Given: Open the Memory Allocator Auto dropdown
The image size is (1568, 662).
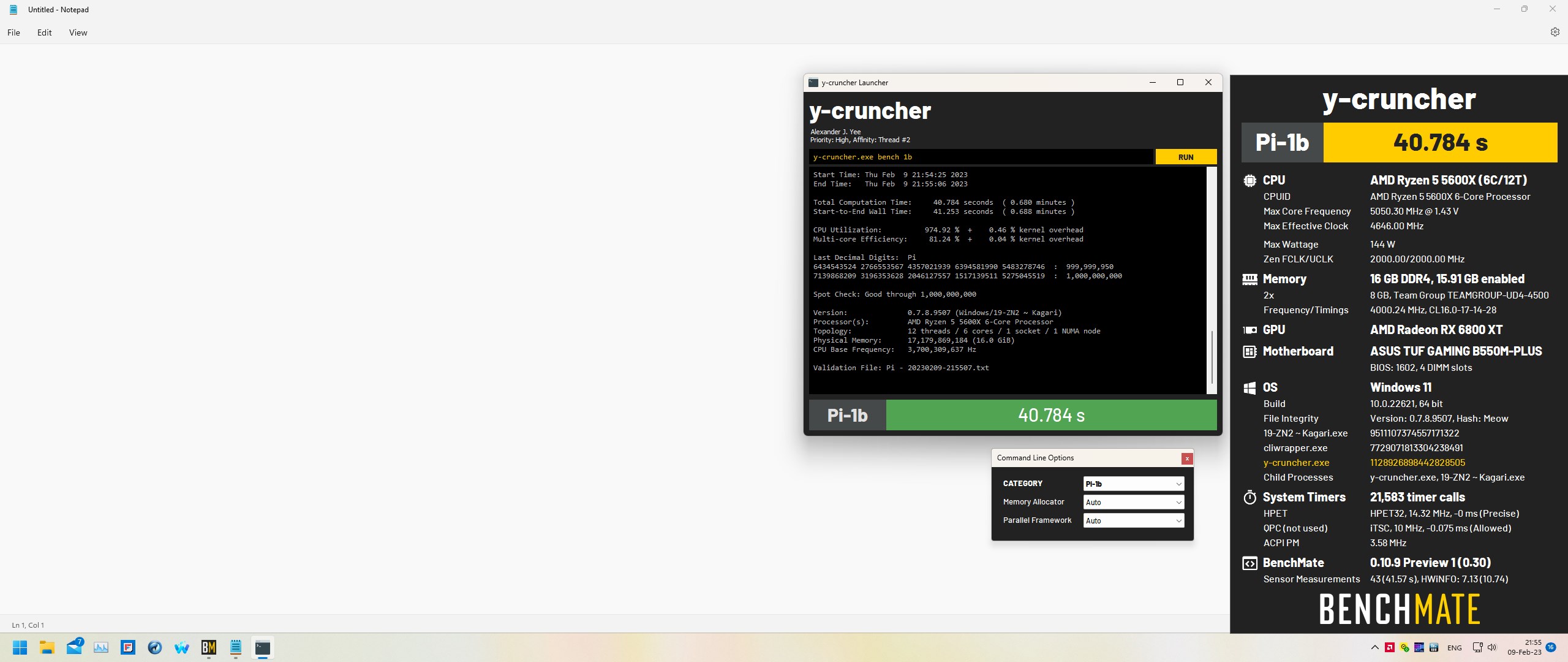Looking at the screenshot, I should 1133,502.
